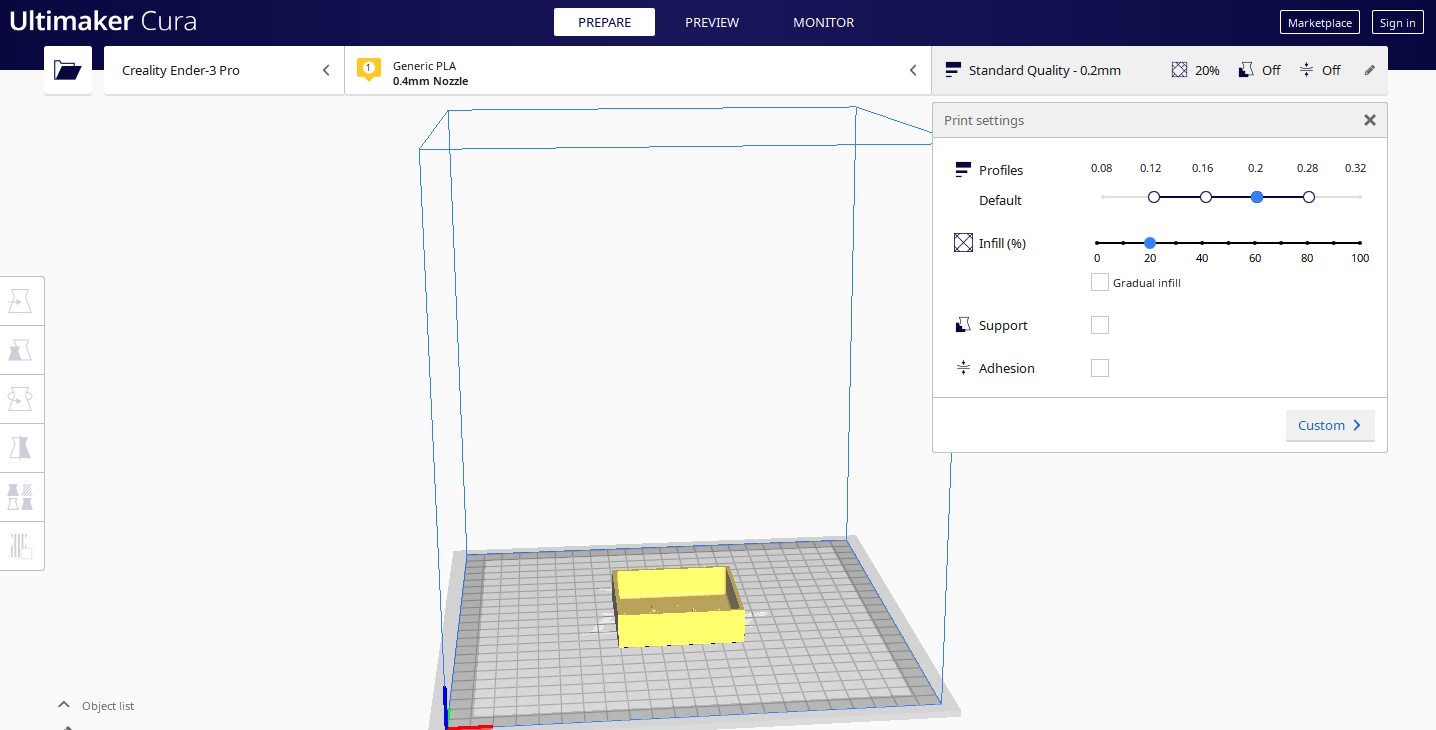The height and width of the screenshot is (730, 1436).
Task: Click the 20% infill value in header
Action: 1207,70
